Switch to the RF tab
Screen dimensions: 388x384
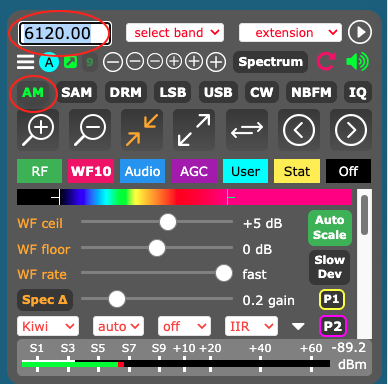tap(39, 171)
